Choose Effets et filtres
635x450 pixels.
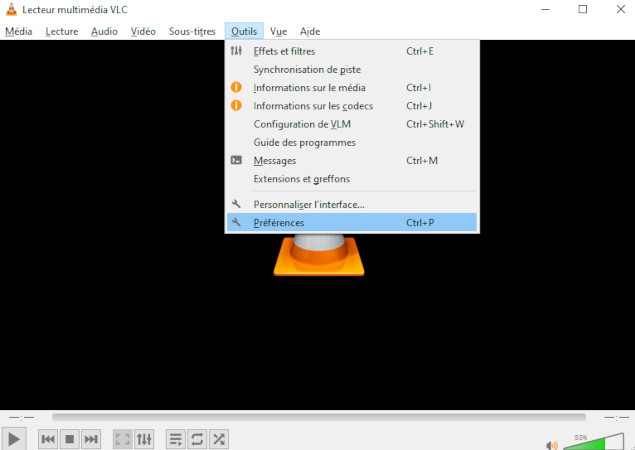[352, 51]
